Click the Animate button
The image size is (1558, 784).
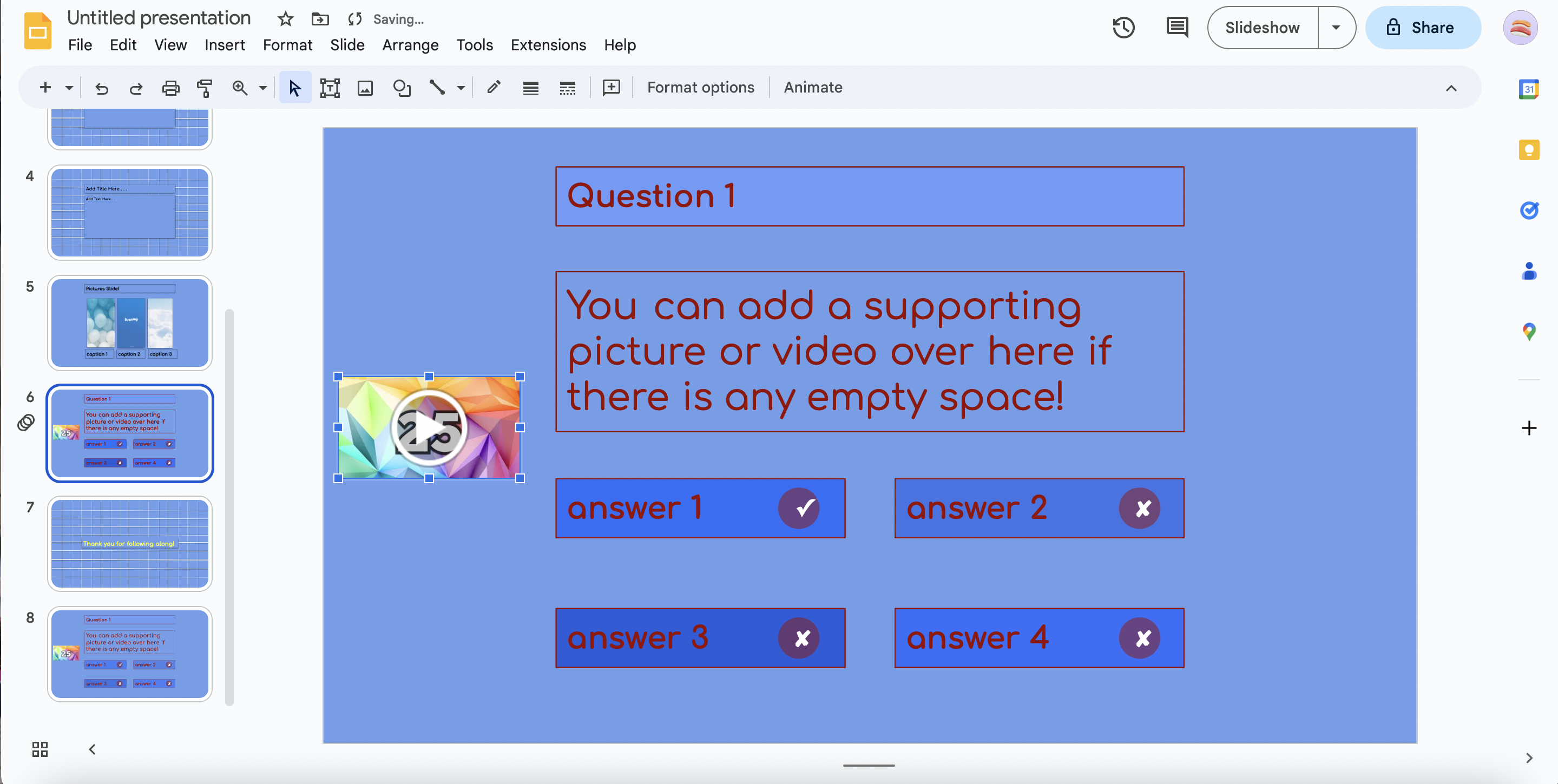813,88
